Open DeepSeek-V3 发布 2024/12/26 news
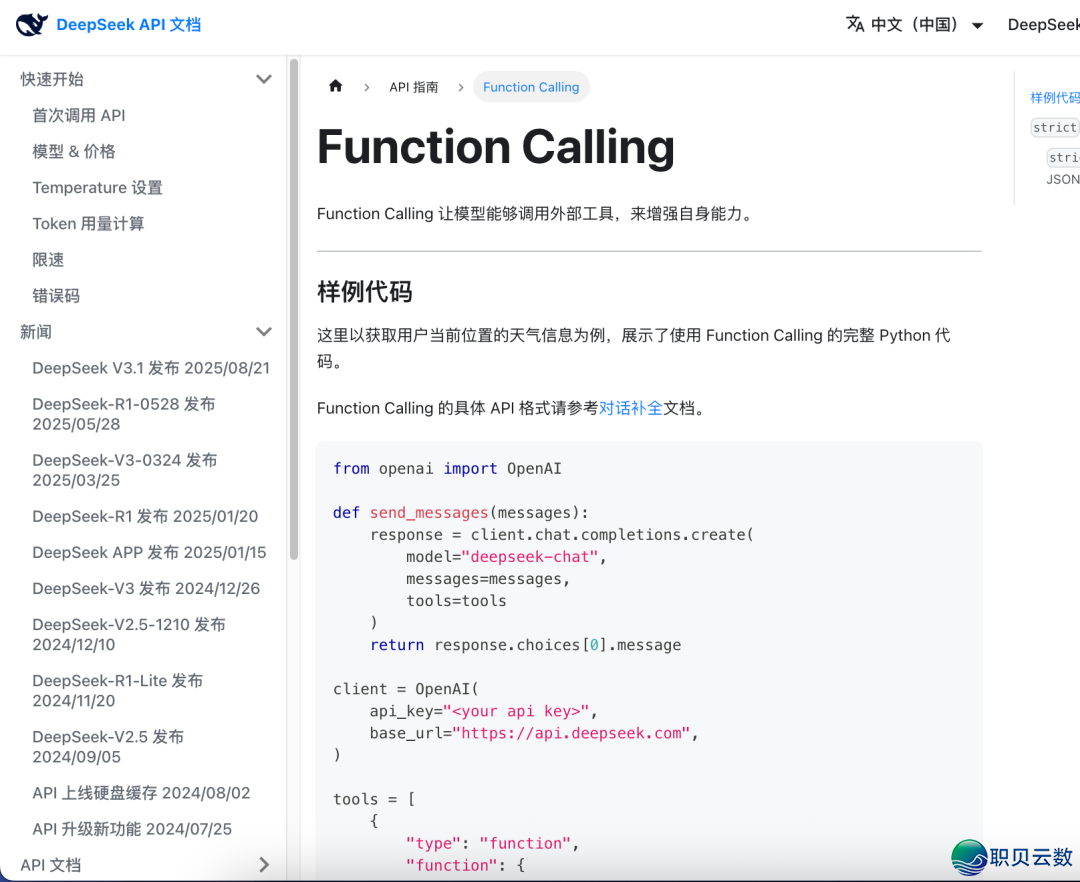 click(x=146, y=589)
